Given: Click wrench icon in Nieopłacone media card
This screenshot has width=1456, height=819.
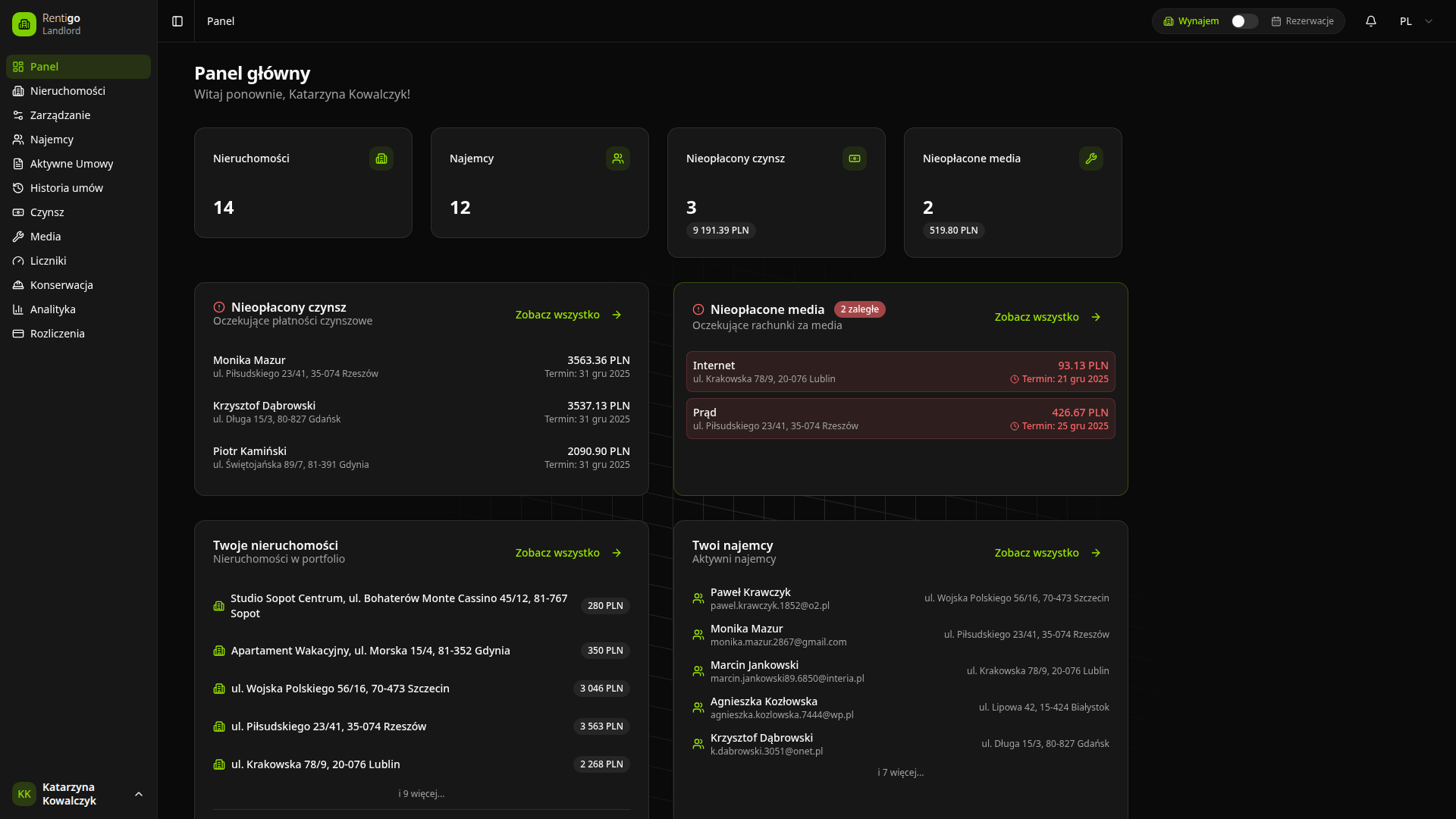Looking at the screenshot, I should click(1090, 158).
